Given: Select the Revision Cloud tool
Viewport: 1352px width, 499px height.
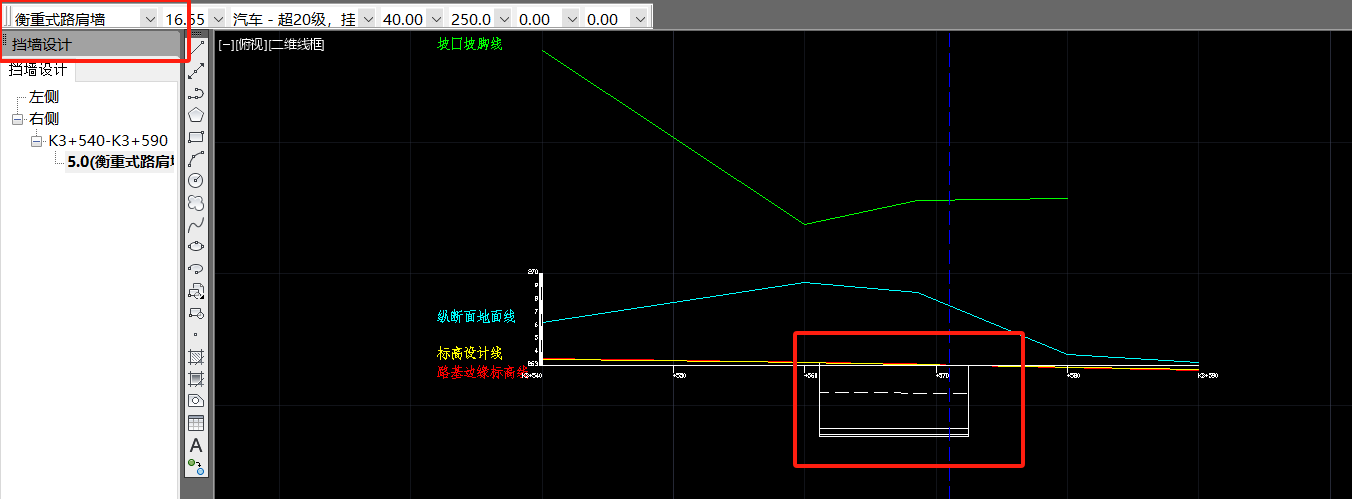Looking at the screenshot, I should click(197, 202).
